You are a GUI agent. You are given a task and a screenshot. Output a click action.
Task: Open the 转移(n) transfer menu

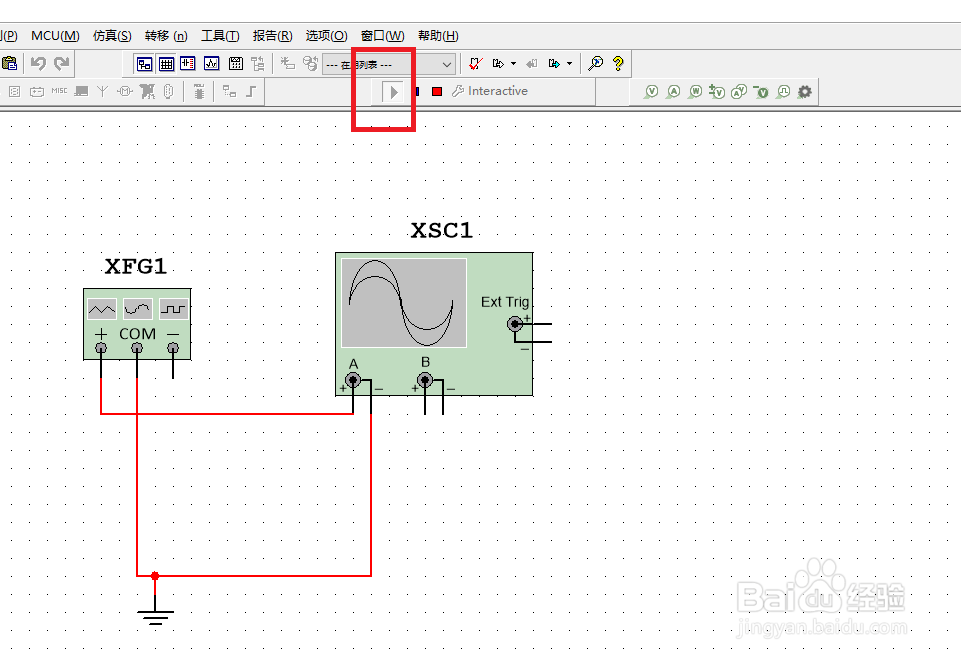point(166,36)
